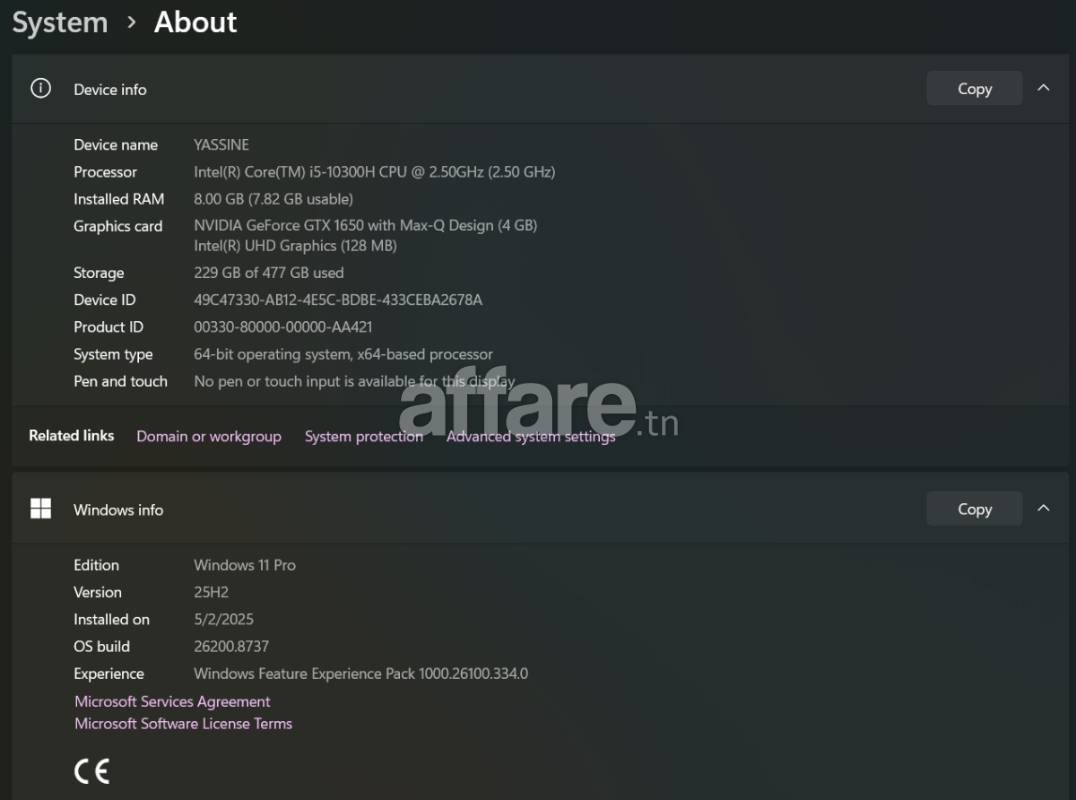Copy the Device info details
This screenshot has height=800, width=1076.
point(974,89)
